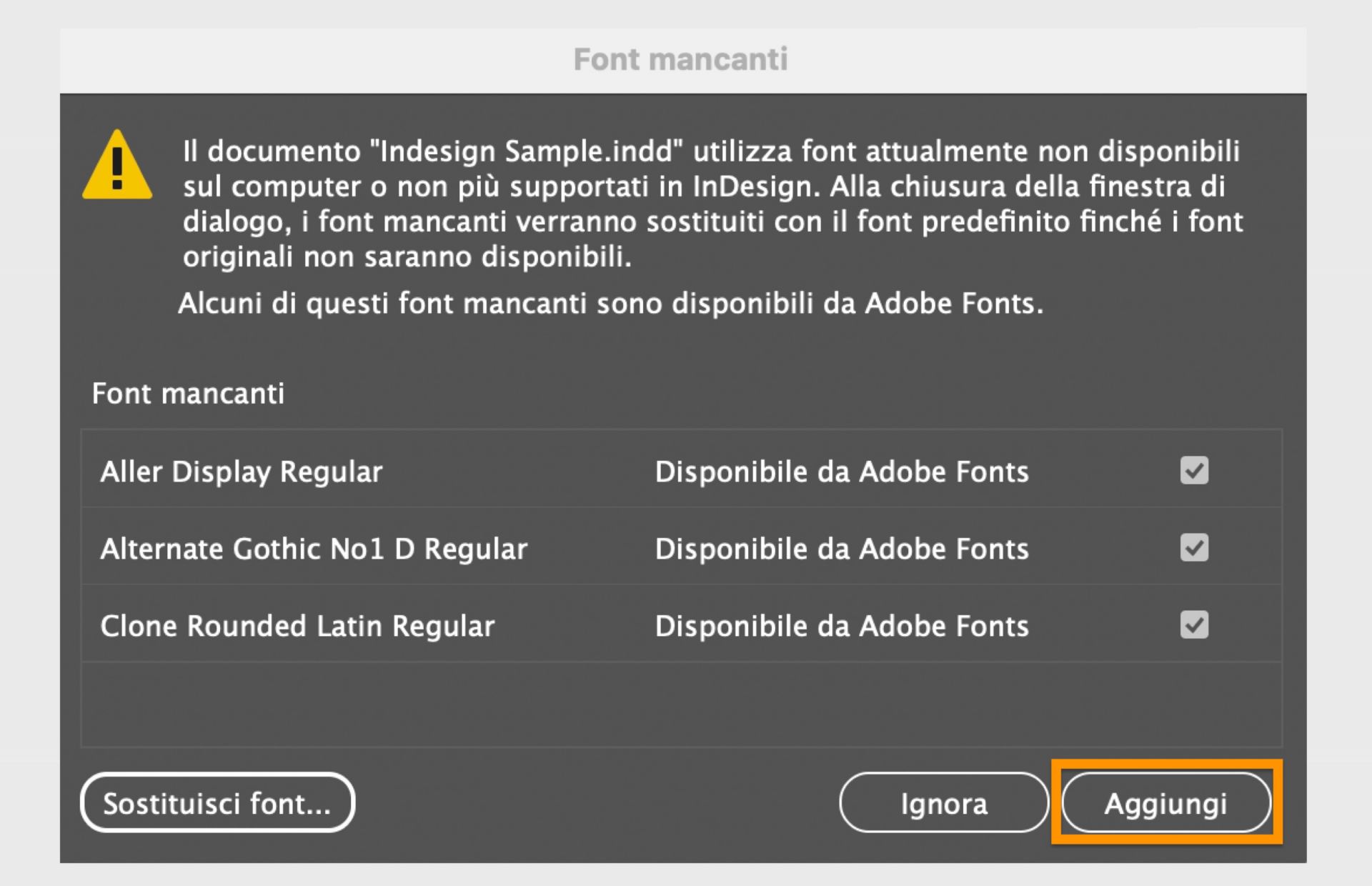The width and height of the screenshot is (1372, 886).
Task: Click Disponibile da Adobe Fonts for Clone Rounded
Action: pos(842,625)
